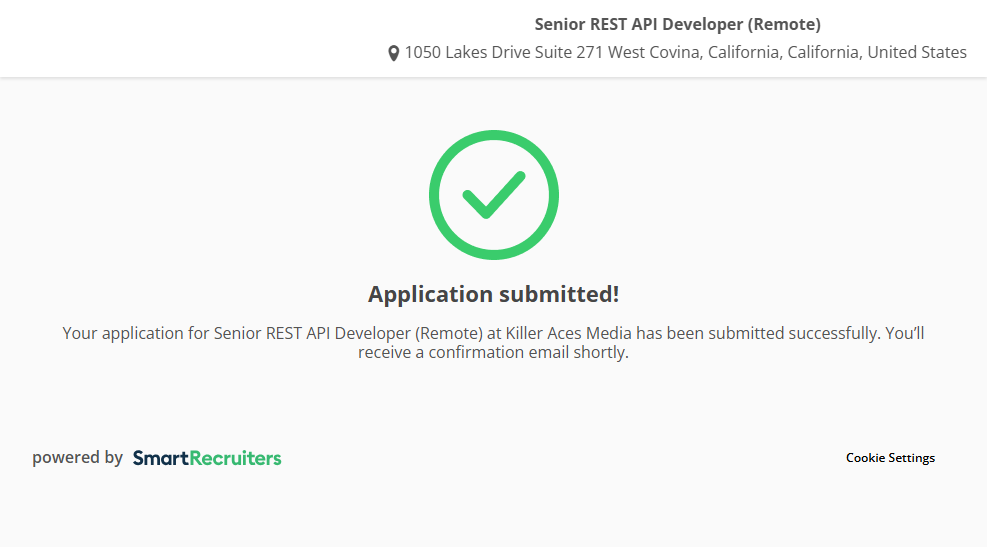The height and width of the screenshot is (547, 987).
Task: Click the 'powered by' text in the footer
Action: (77, 458)
